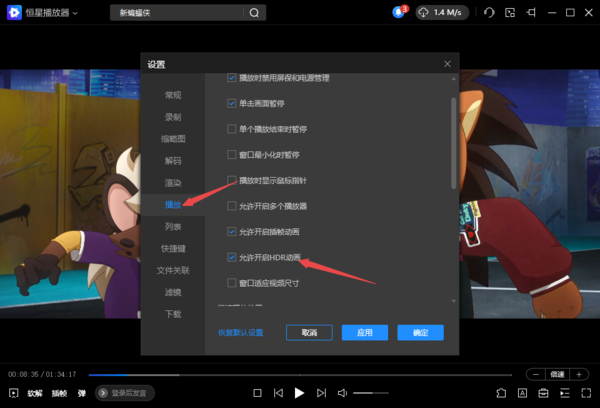The height and width of the screenshot is (408, 600).
Task: Uncheck 播放时禁用屏保和电源管理
Action: click(232, 78)
